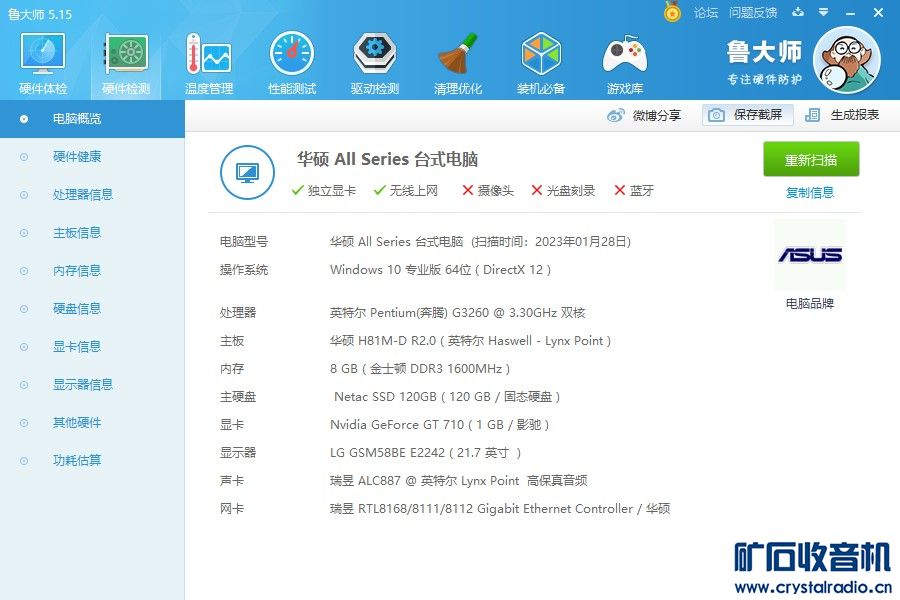Select 电脑概览 overview sidebar tab
Image resolution: width=900 pixels, height=600 pixels.
[x=92, y=119]
